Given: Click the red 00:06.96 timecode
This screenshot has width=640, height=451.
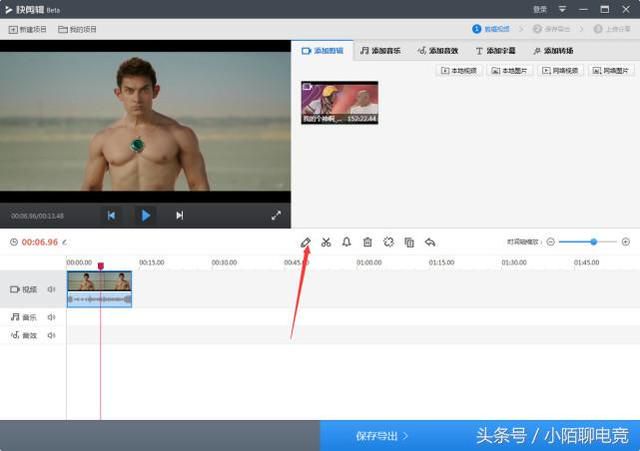Looking at the screenshot, I should 40,242.
